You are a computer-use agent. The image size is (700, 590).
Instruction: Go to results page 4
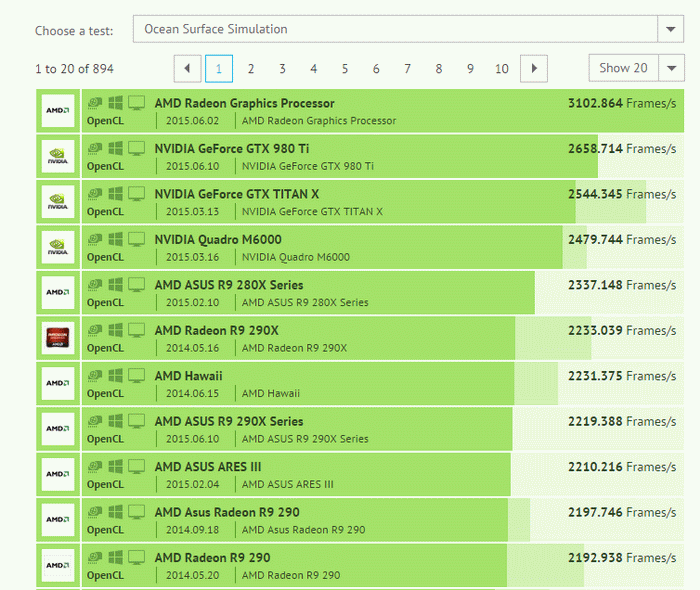(313, 69)
